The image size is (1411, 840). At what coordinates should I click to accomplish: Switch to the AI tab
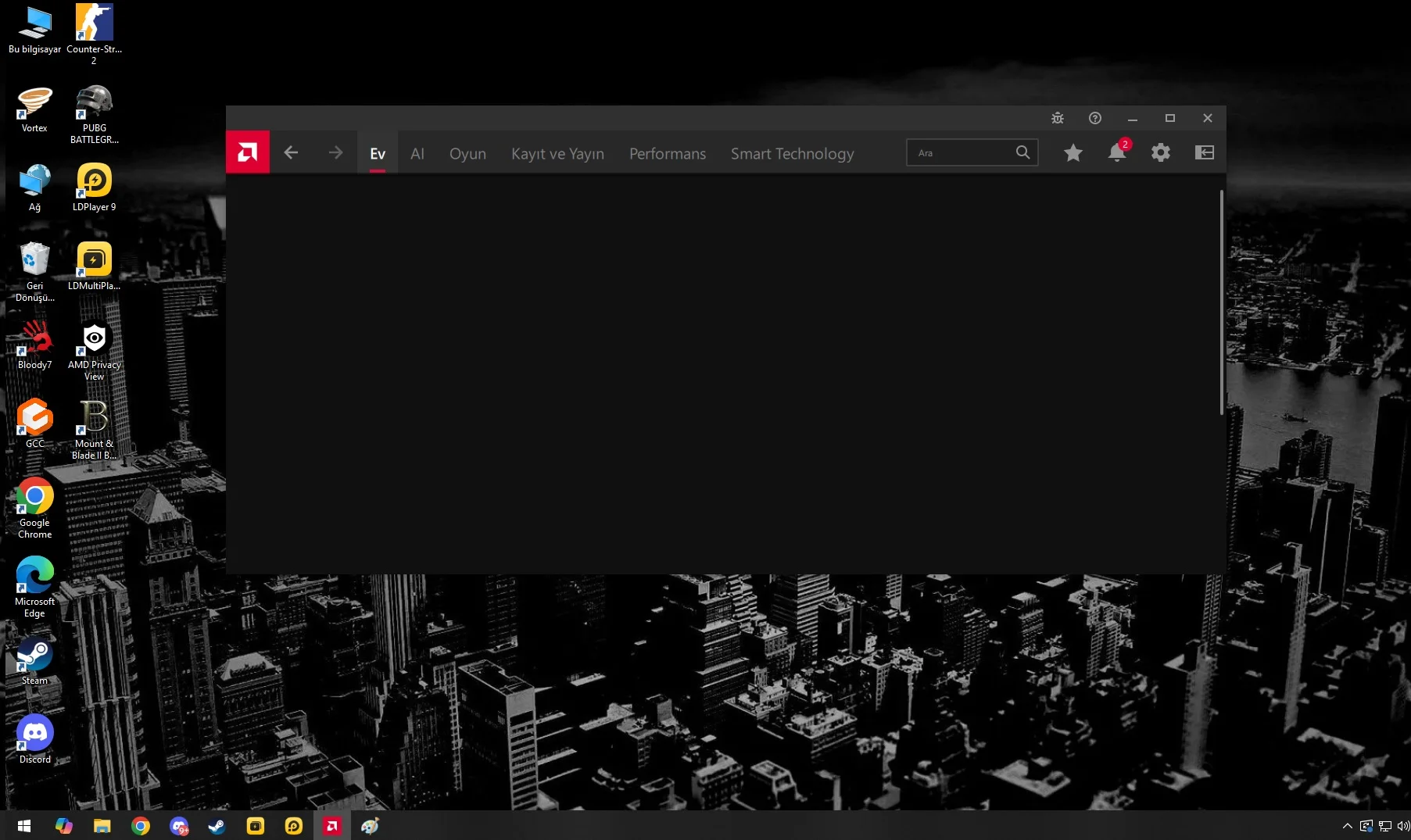[417, 153]
